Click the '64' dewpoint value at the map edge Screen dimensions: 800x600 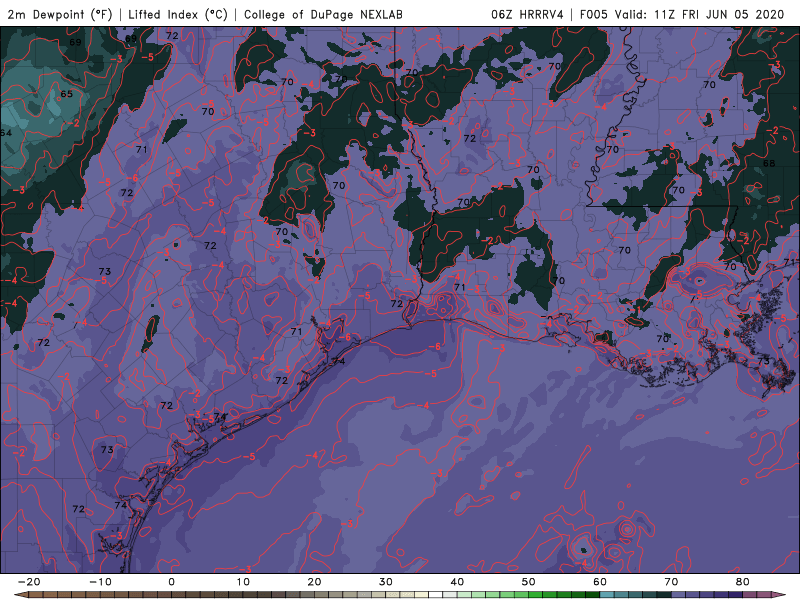(x=6, y=133)
